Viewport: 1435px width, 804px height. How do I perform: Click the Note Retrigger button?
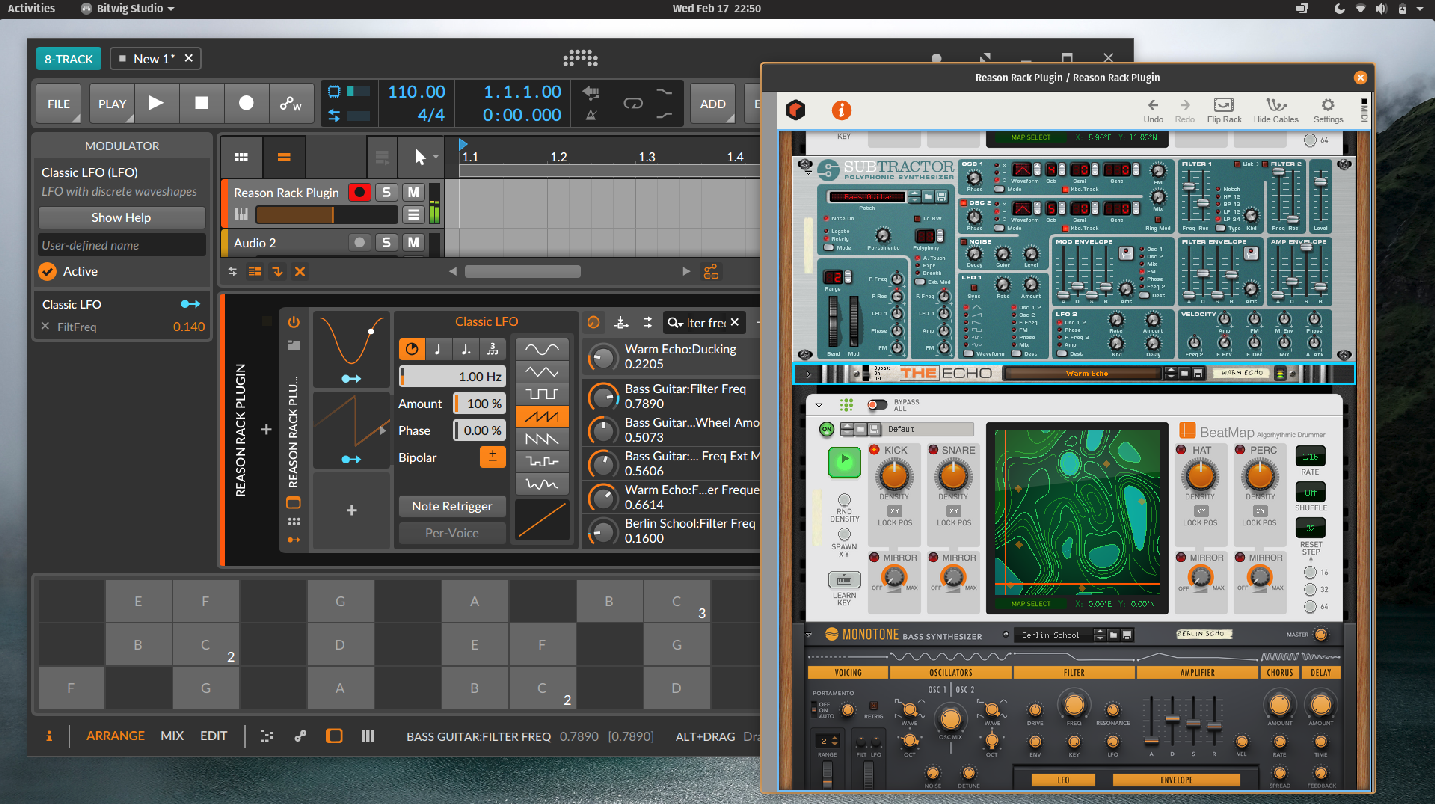pos(452,506)
